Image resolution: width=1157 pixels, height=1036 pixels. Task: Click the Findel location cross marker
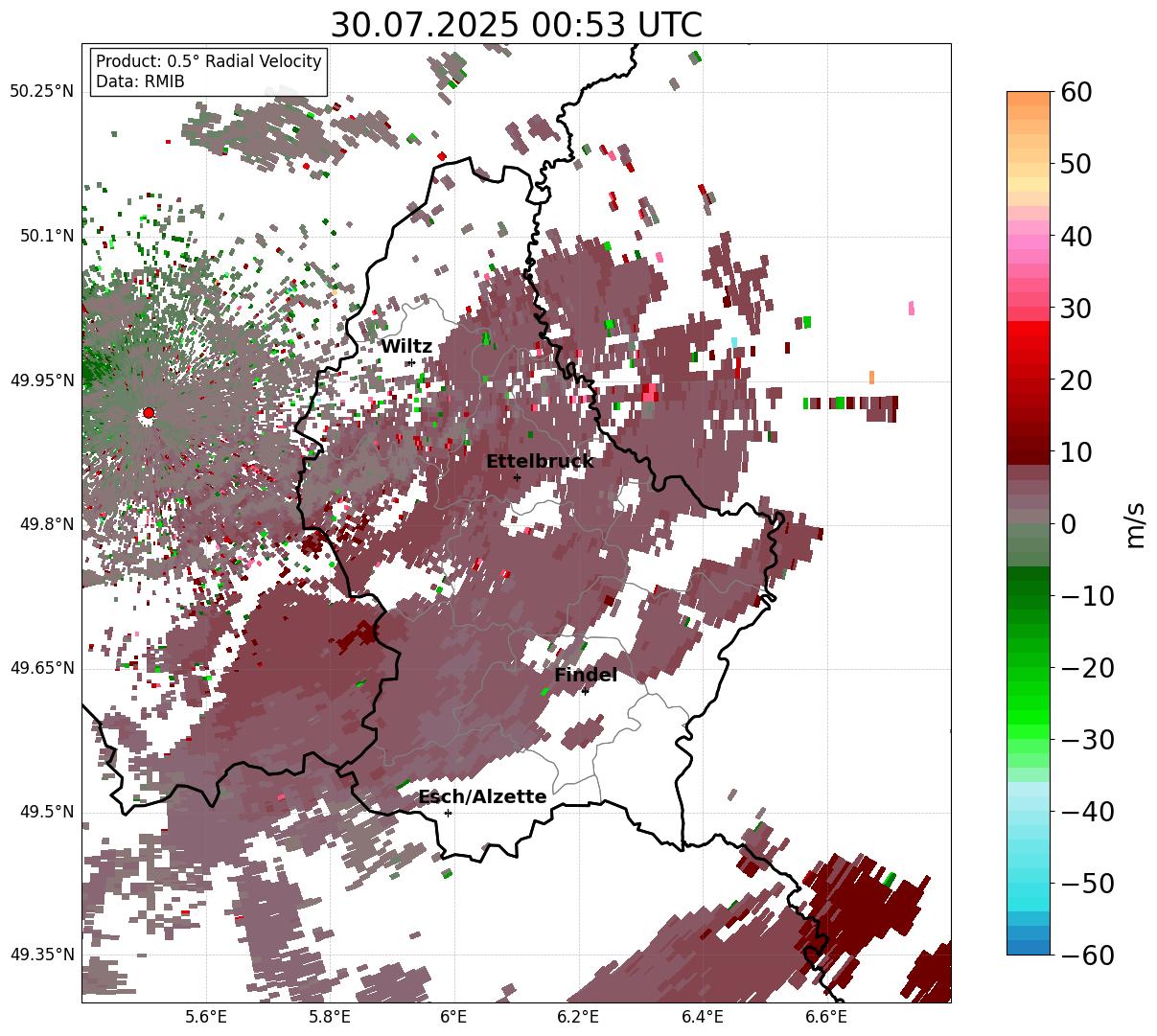pyautogui.click(x=585, y=691)
